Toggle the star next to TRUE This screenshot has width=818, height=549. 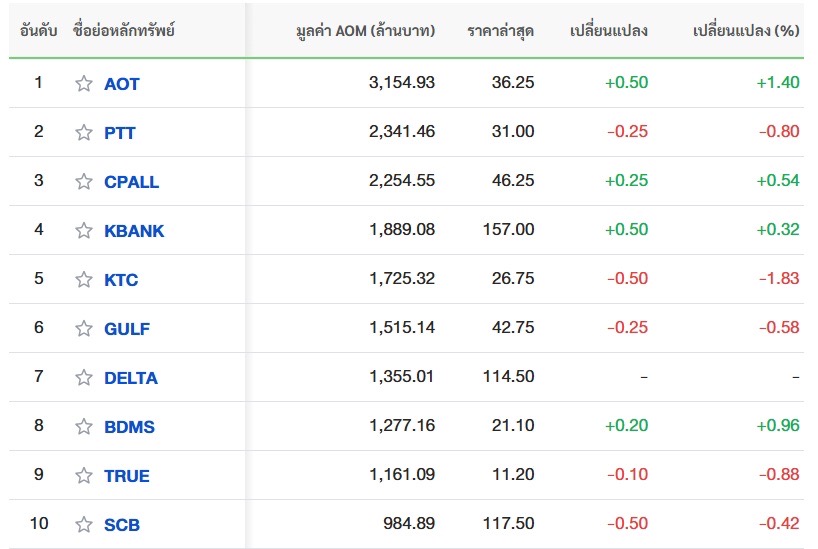point(84,476)
